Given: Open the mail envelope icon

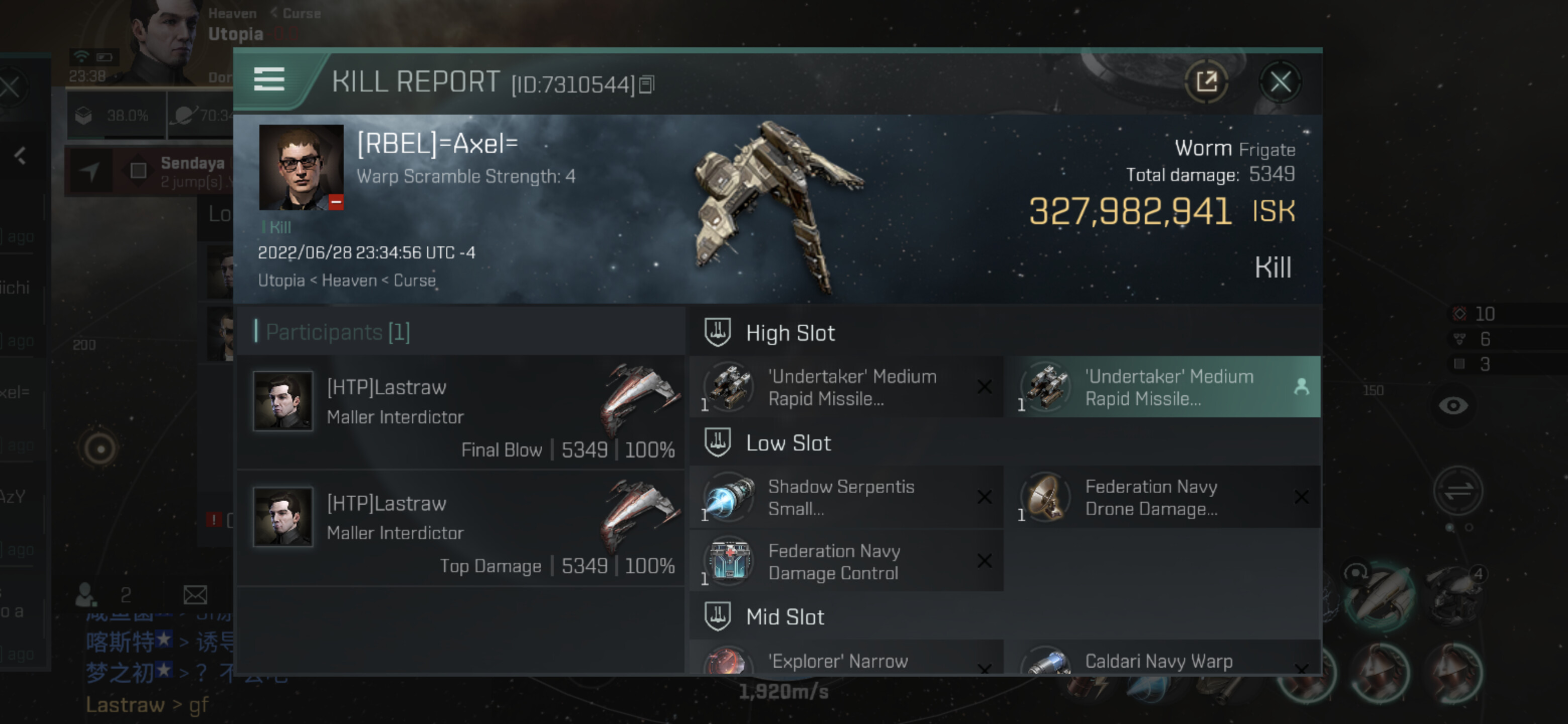Looking at the screenshot, I should pyautogui.click(x=195, y=595).
